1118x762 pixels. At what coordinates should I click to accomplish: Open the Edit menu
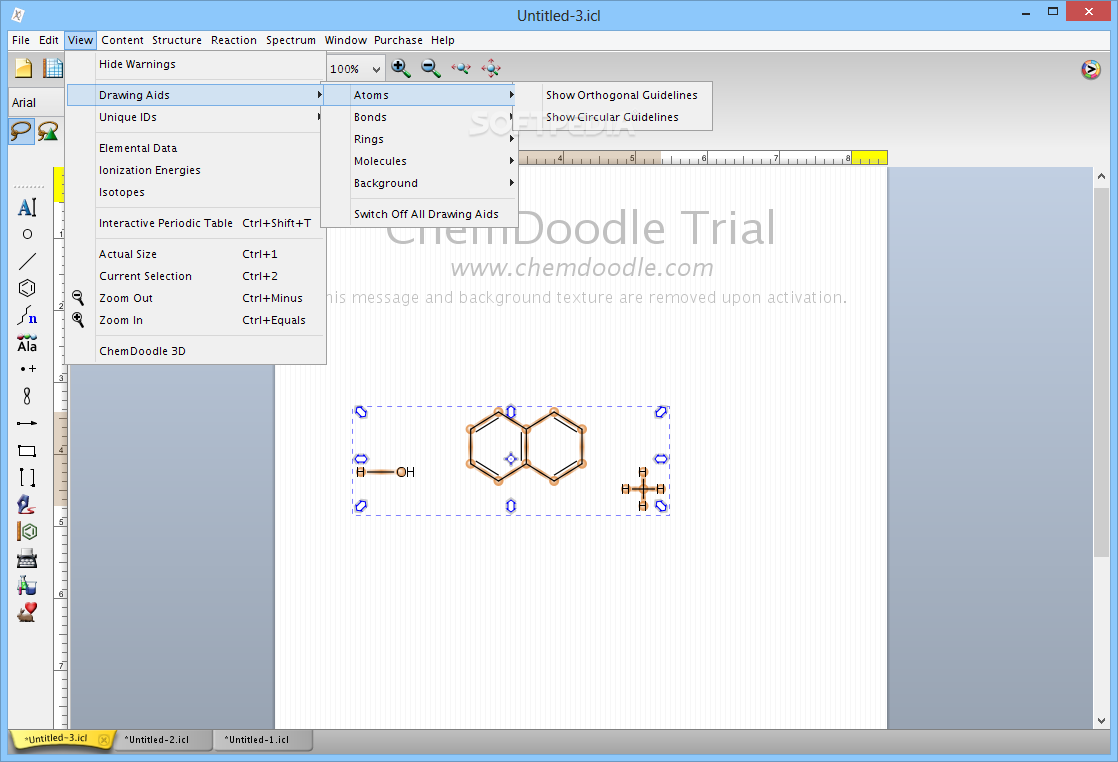tap(48, 40)
